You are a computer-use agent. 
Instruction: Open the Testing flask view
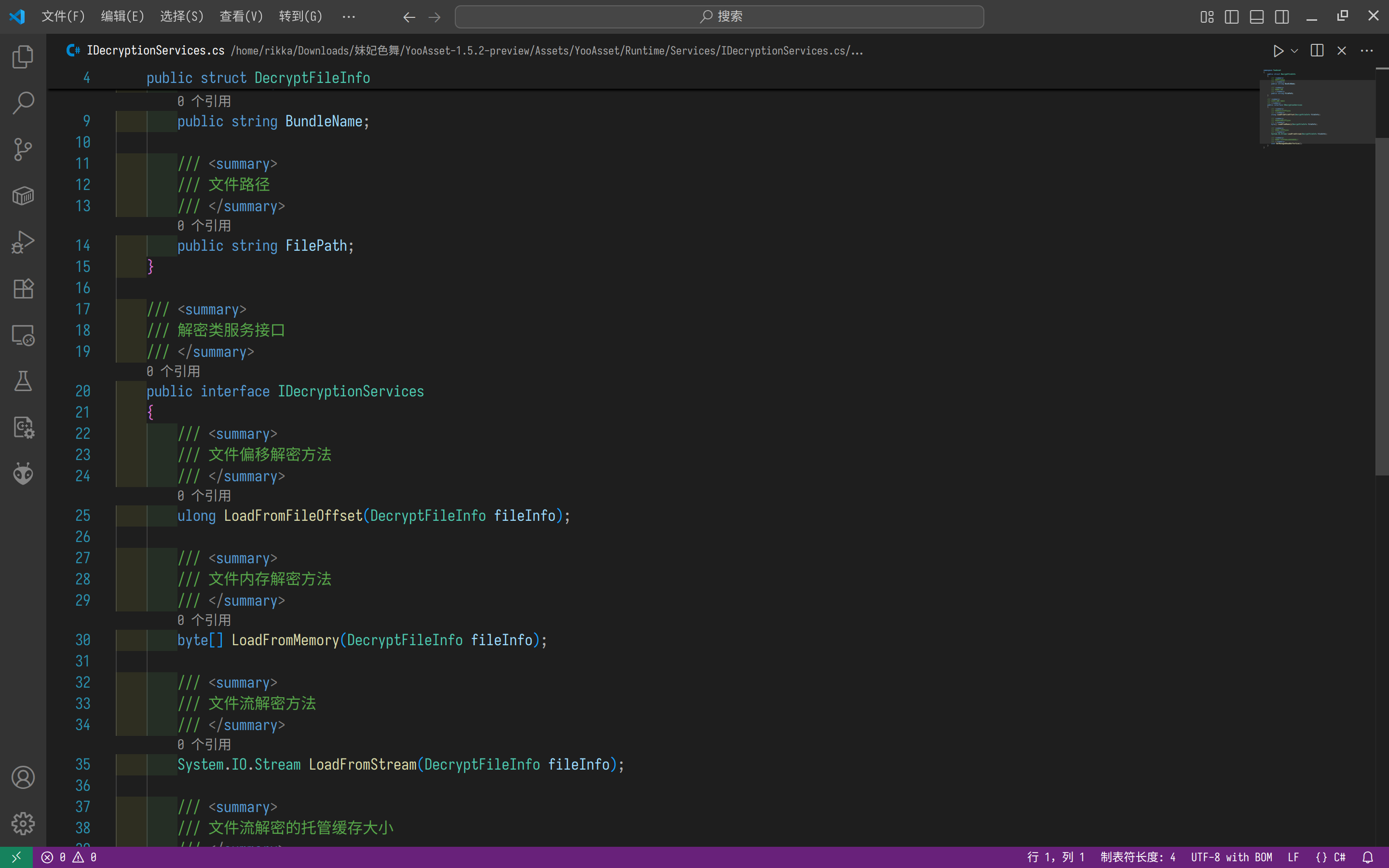click(23, 381)
